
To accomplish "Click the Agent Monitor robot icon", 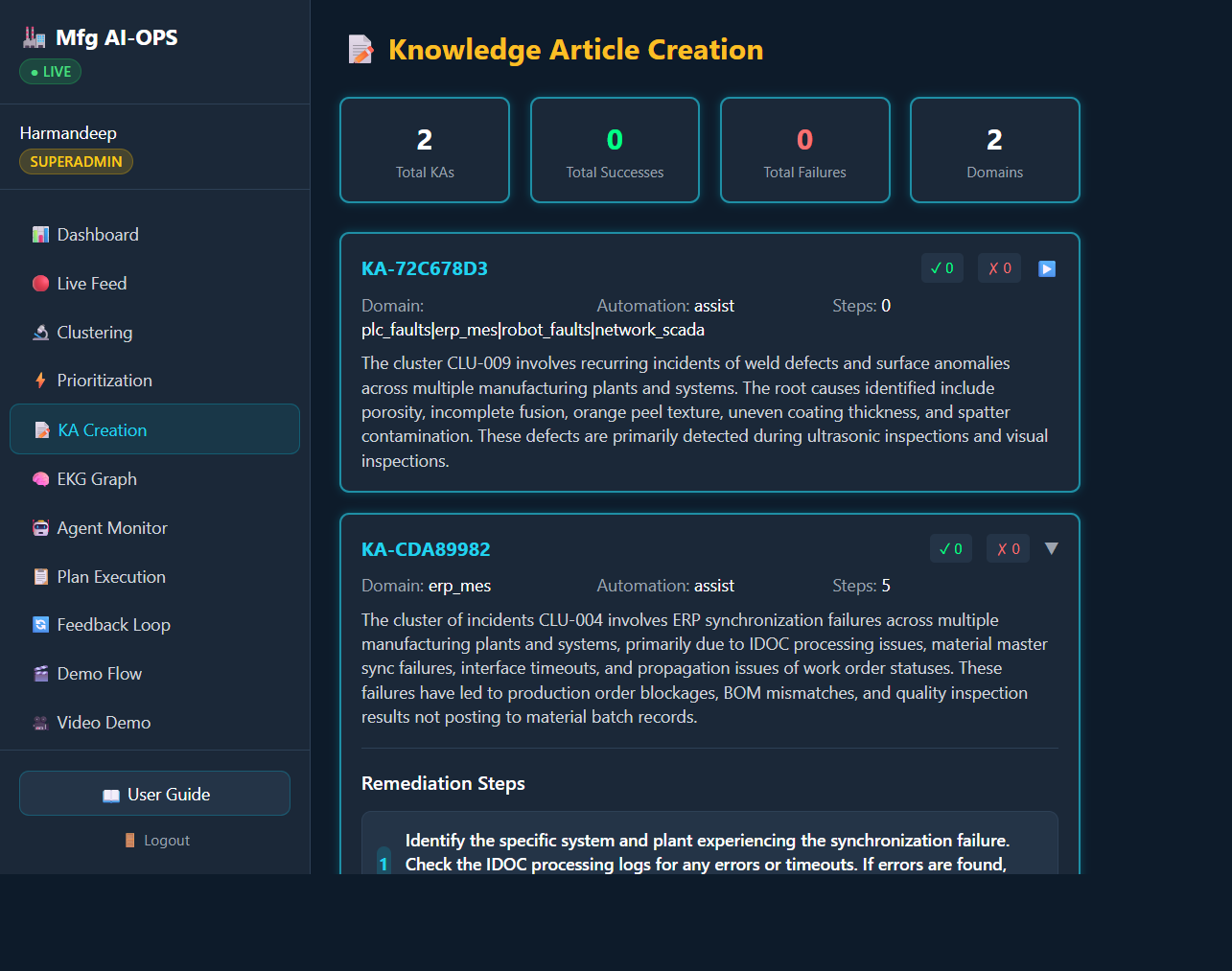I will pyautogui.click(x=40, y=528).
